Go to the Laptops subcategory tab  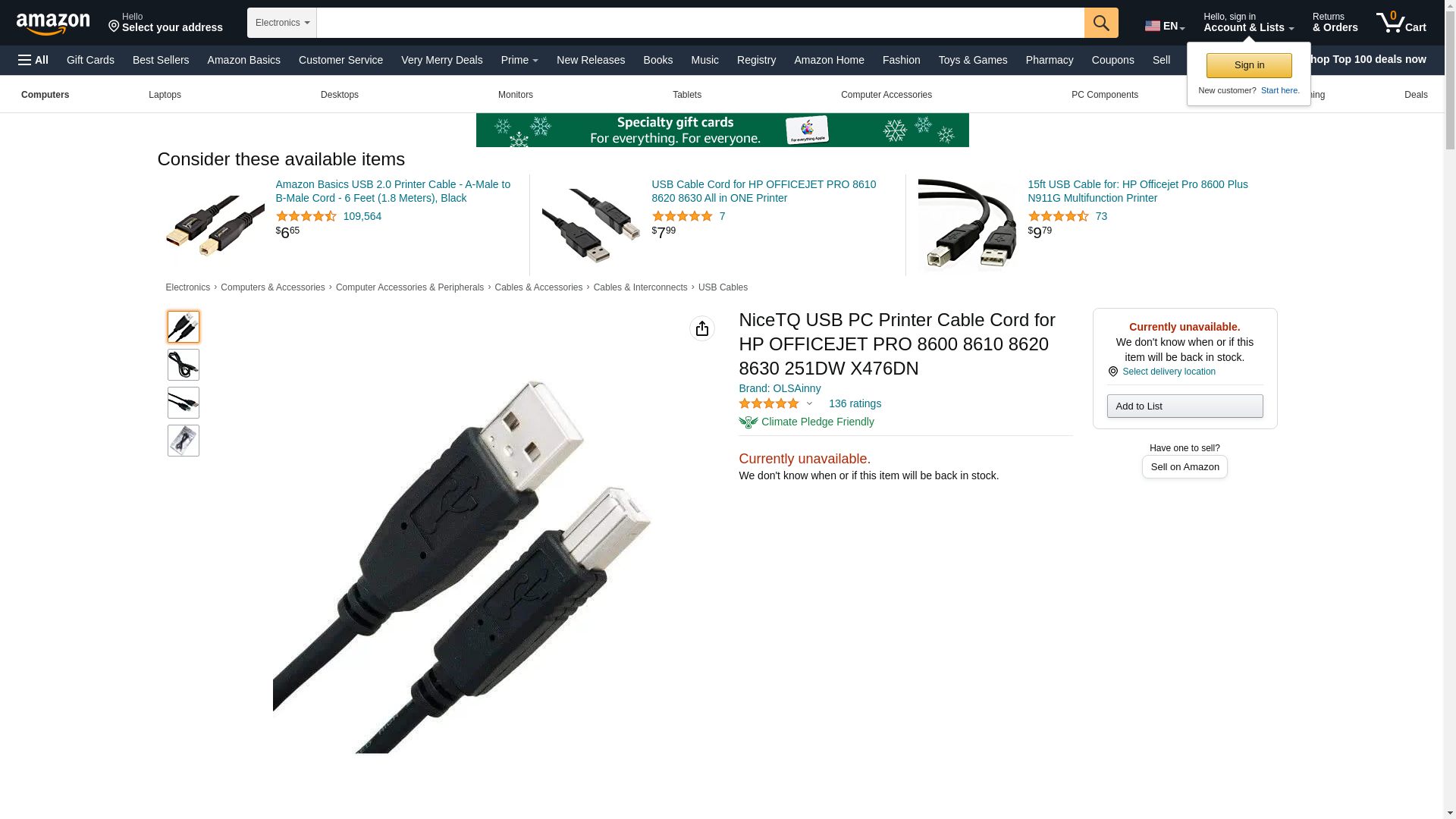[165, 95]
